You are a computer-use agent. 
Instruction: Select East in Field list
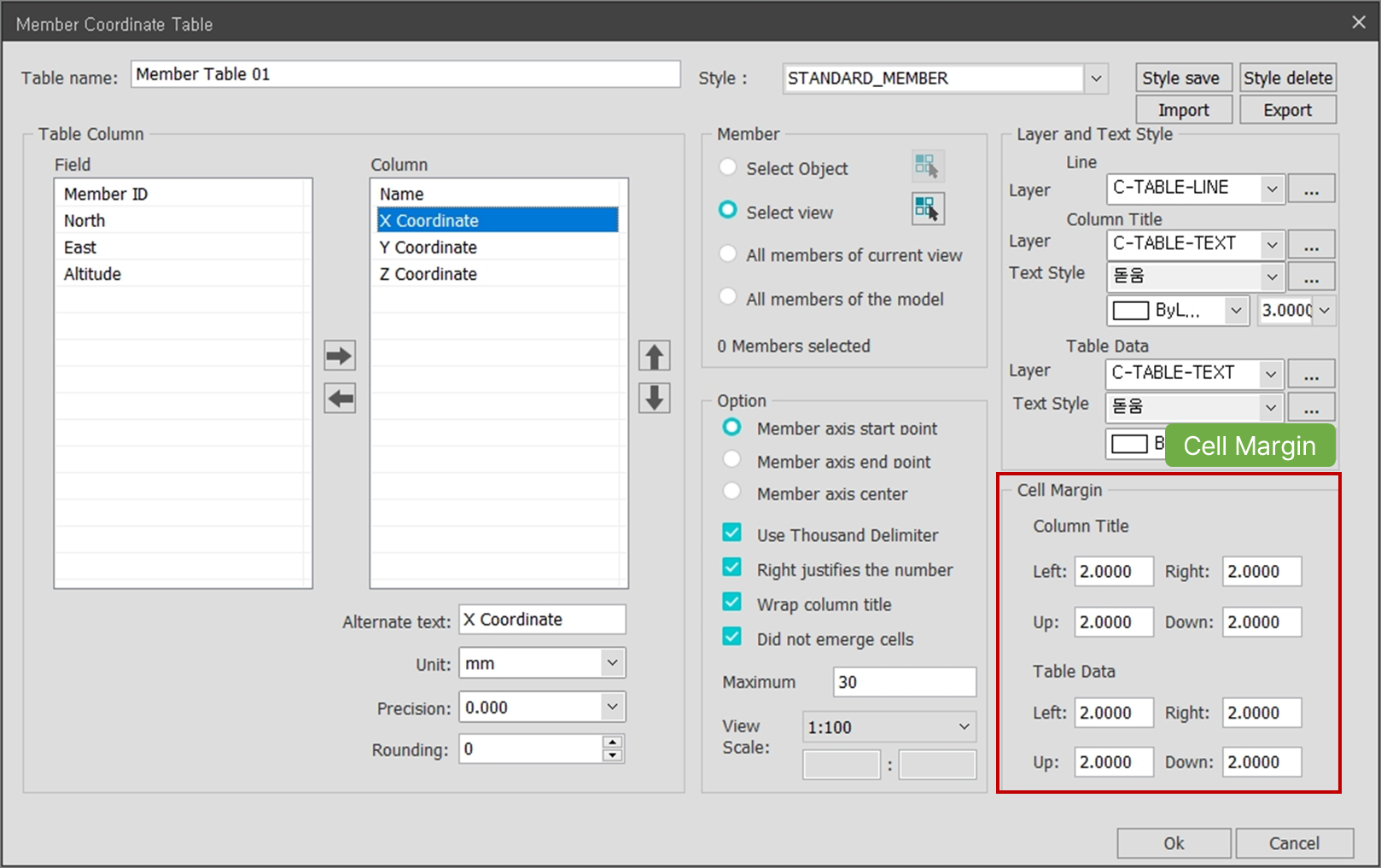point(183,248)
